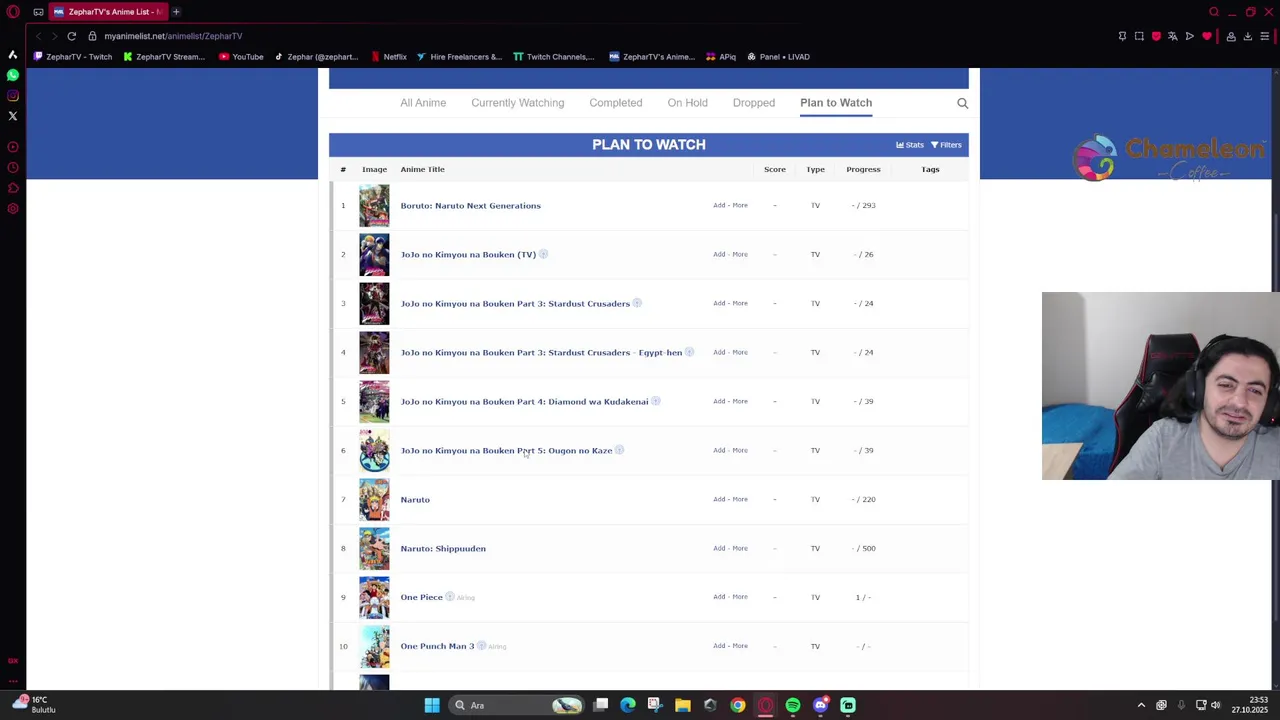Open ZepharTV - Twitch bookmark
1280x720 pixels.
tap(72, 57)
